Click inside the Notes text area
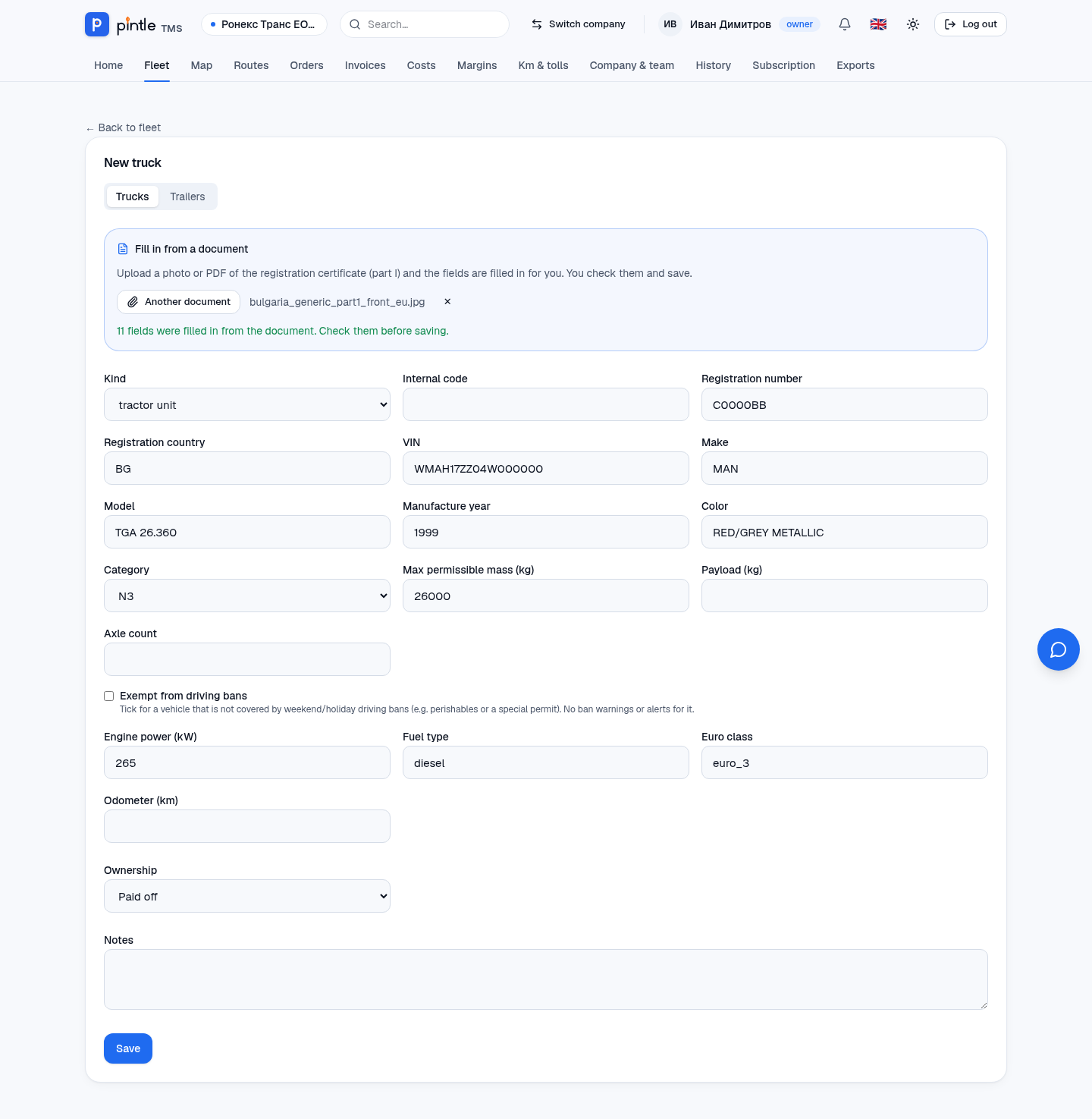 546,979
